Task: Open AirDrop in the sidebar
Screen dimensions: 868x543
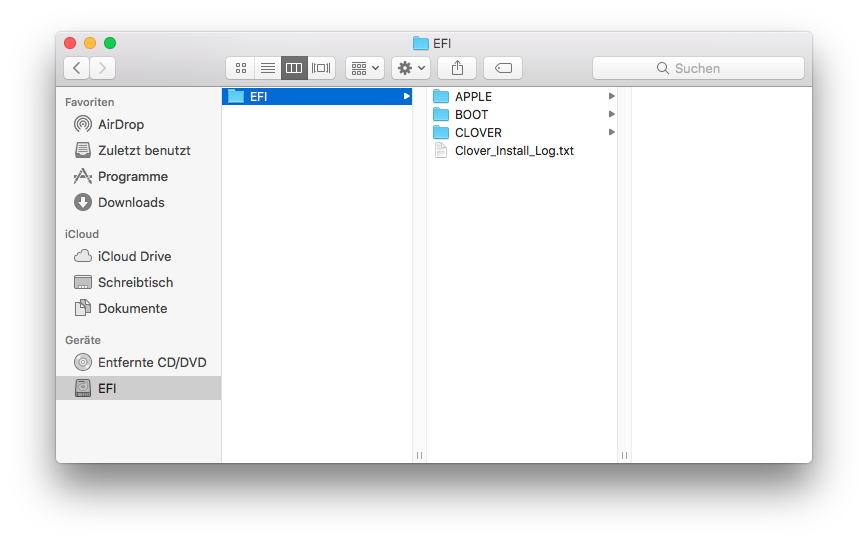Action: point(138,124)
